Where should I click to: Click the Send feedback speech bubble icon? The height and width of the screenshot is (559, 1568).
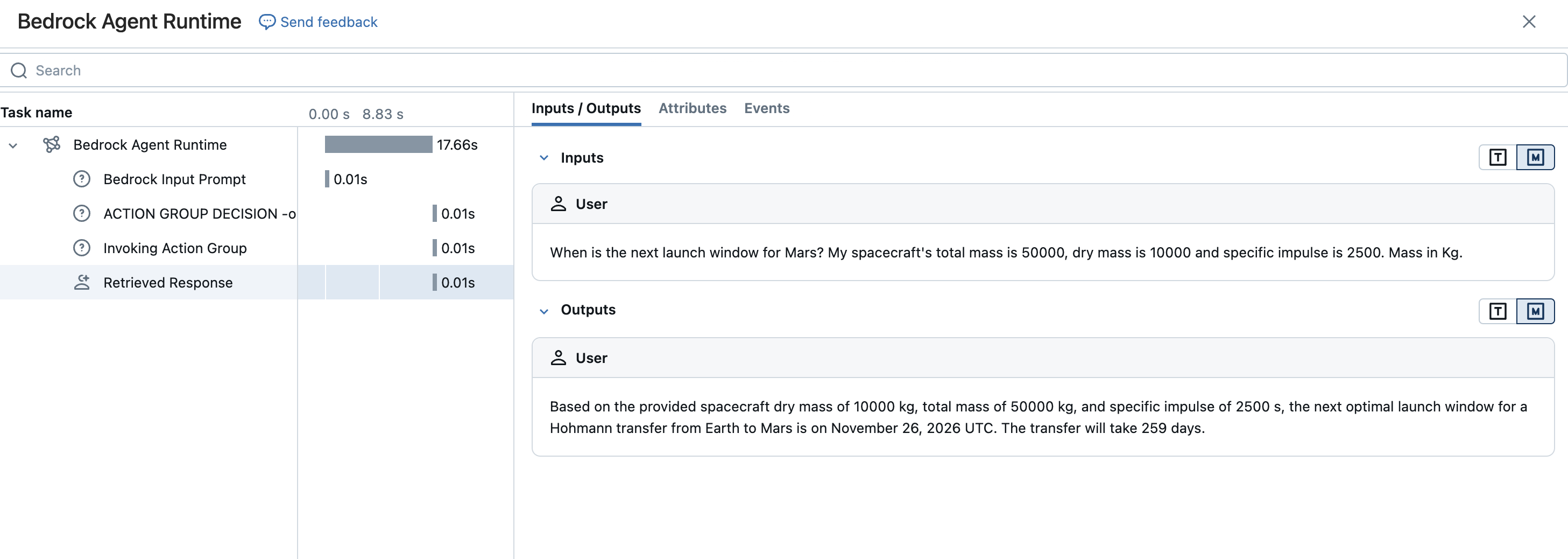point(266,22)
